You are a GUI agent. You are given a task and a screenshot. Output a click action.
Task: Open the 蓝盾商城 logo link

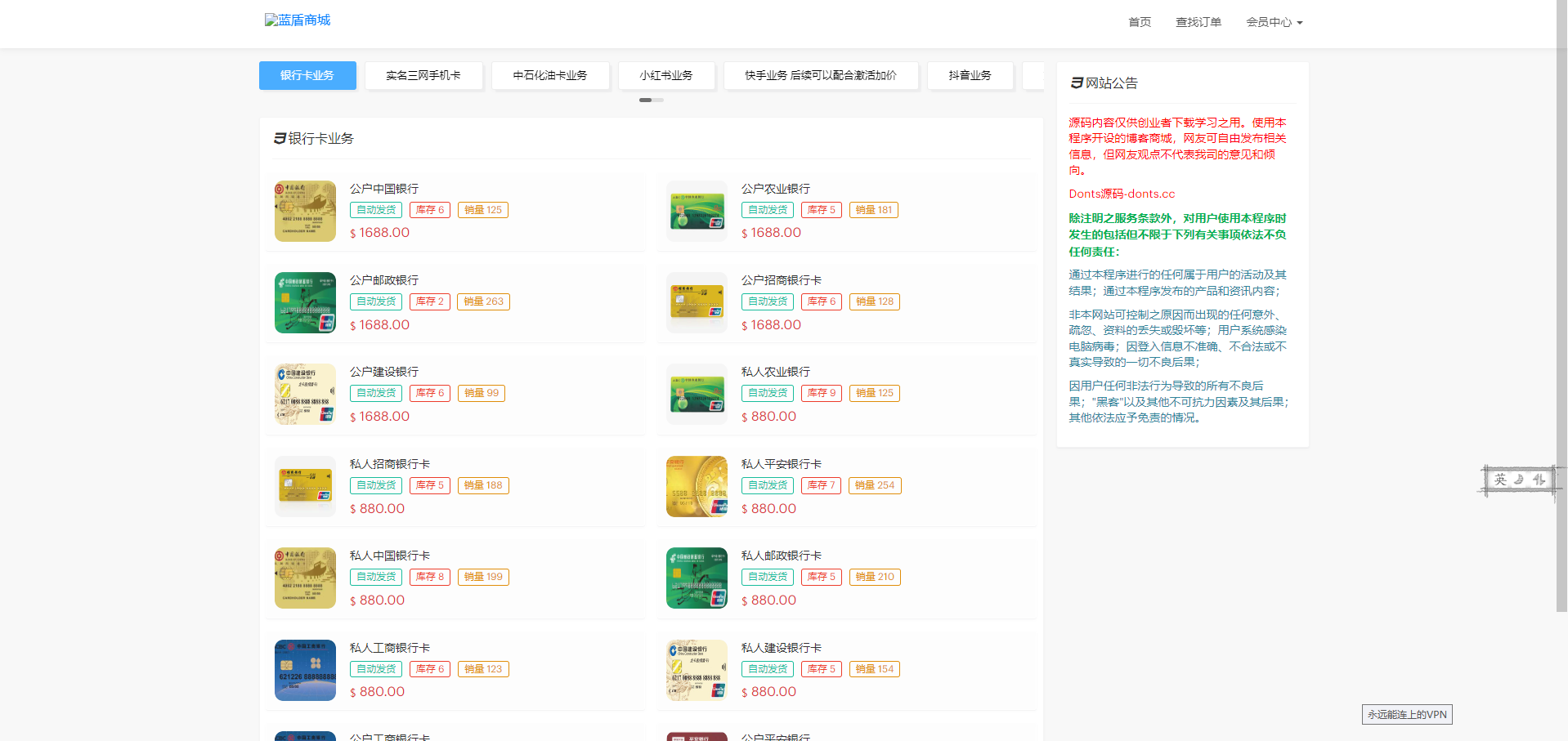pos(298,20)
